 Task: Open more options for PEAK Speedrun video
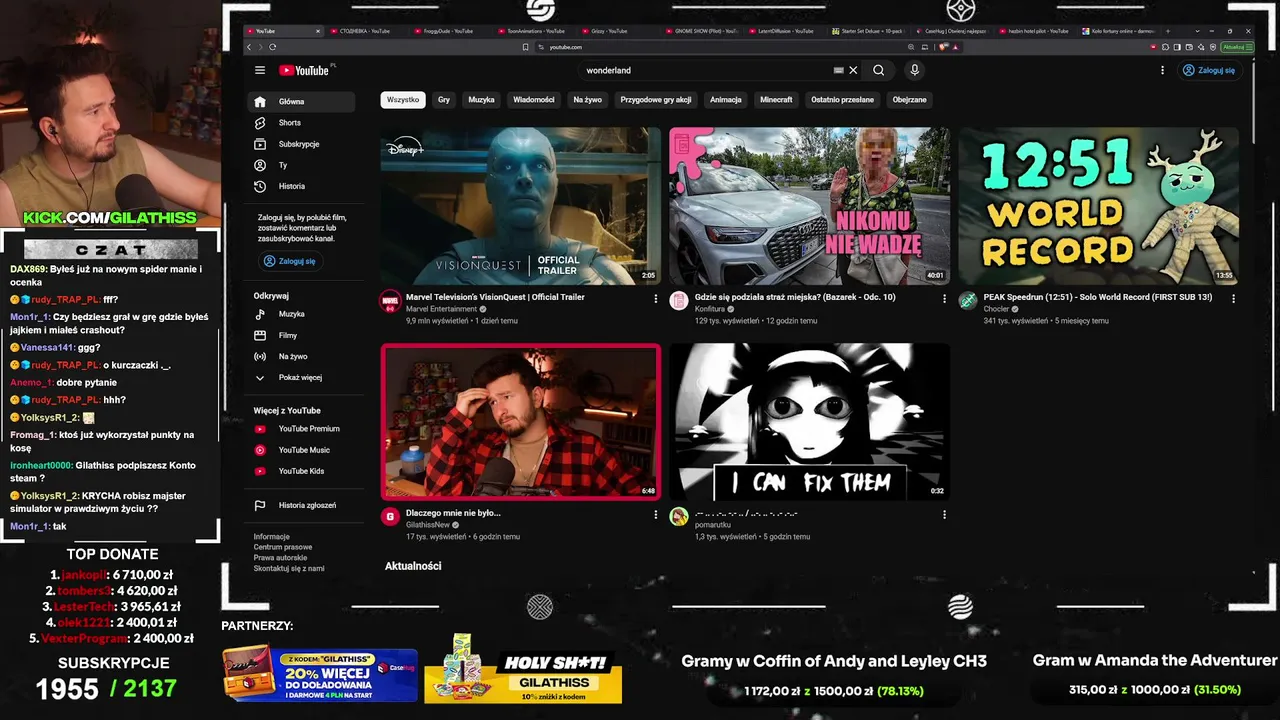point(1233,298)
